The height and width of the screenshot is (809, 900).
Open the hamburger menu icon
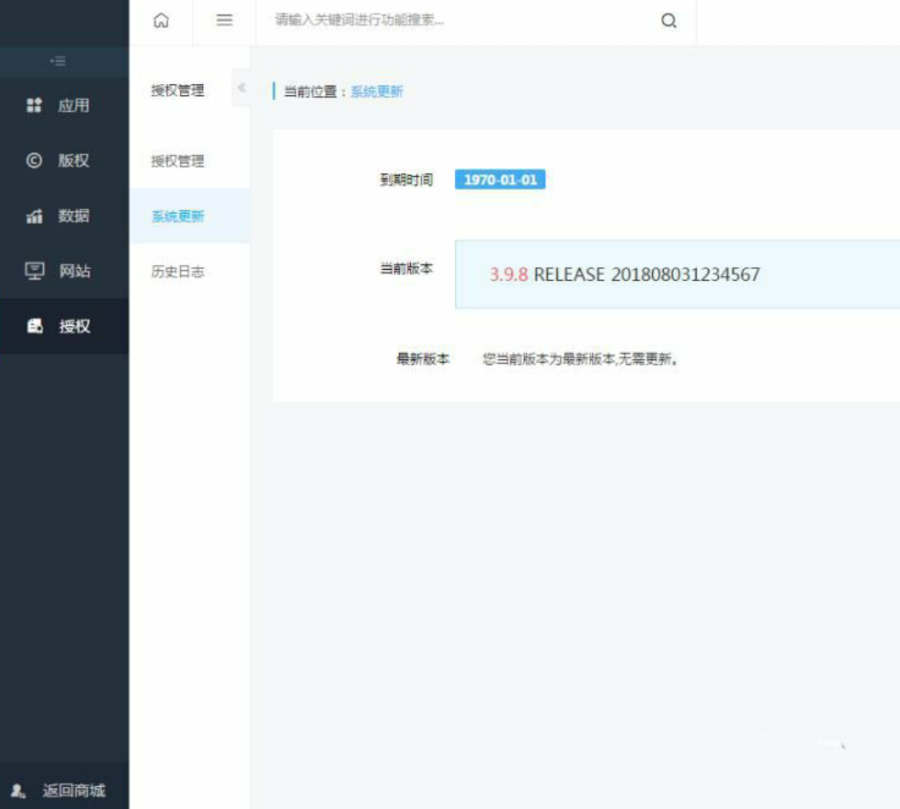click(224, 21)
